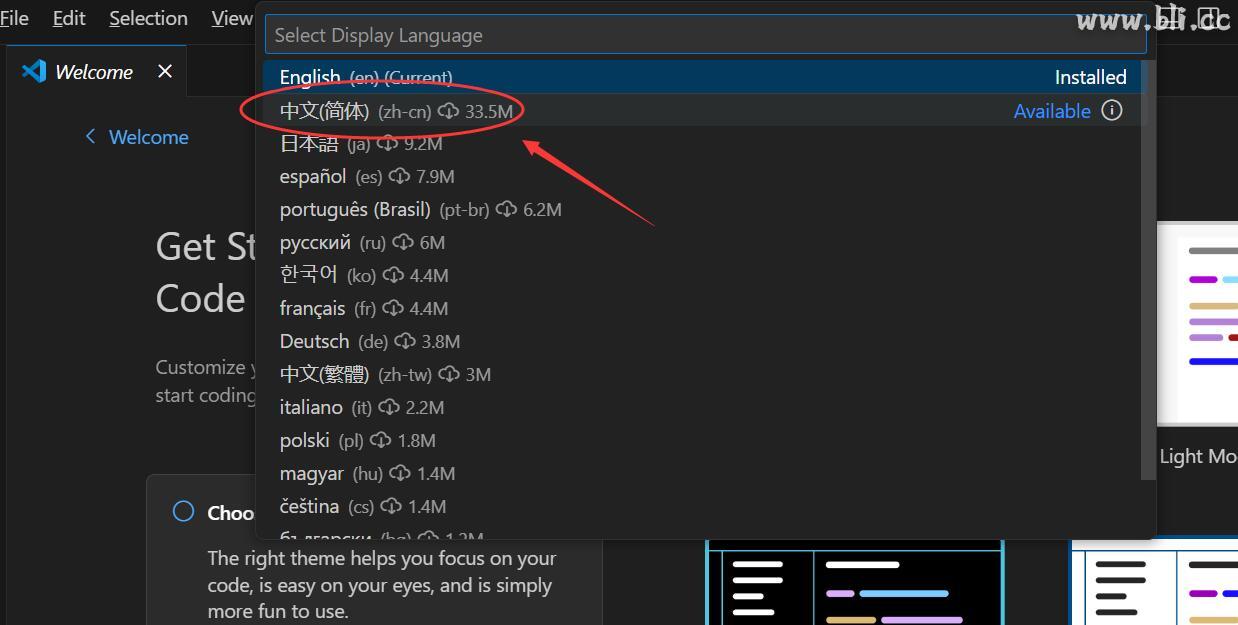
Task: Click the Welcome navigation link
Action: [148, 136]
